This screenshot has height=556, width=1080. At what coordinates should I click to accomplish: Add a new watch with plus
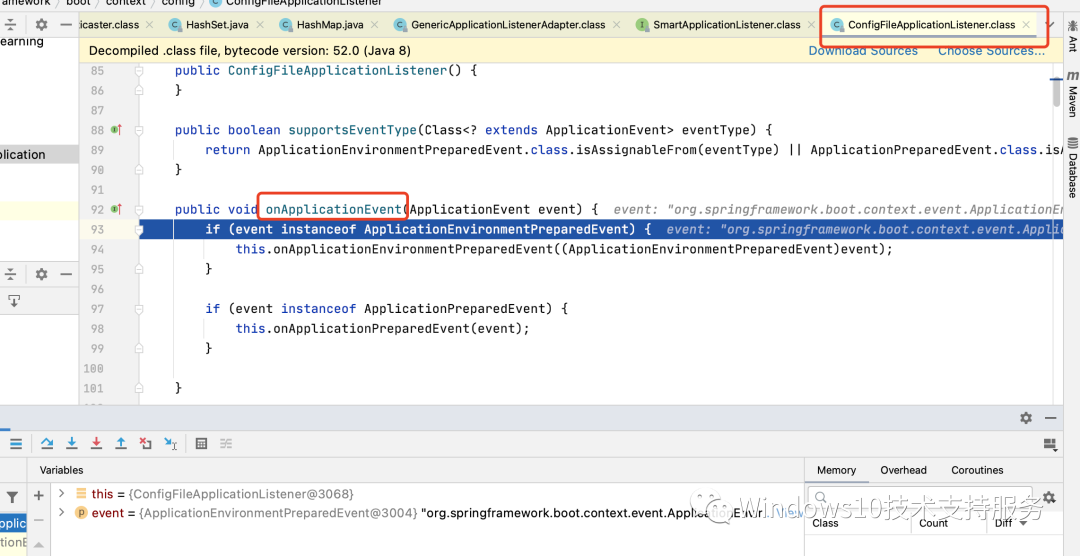click(39, 495)
